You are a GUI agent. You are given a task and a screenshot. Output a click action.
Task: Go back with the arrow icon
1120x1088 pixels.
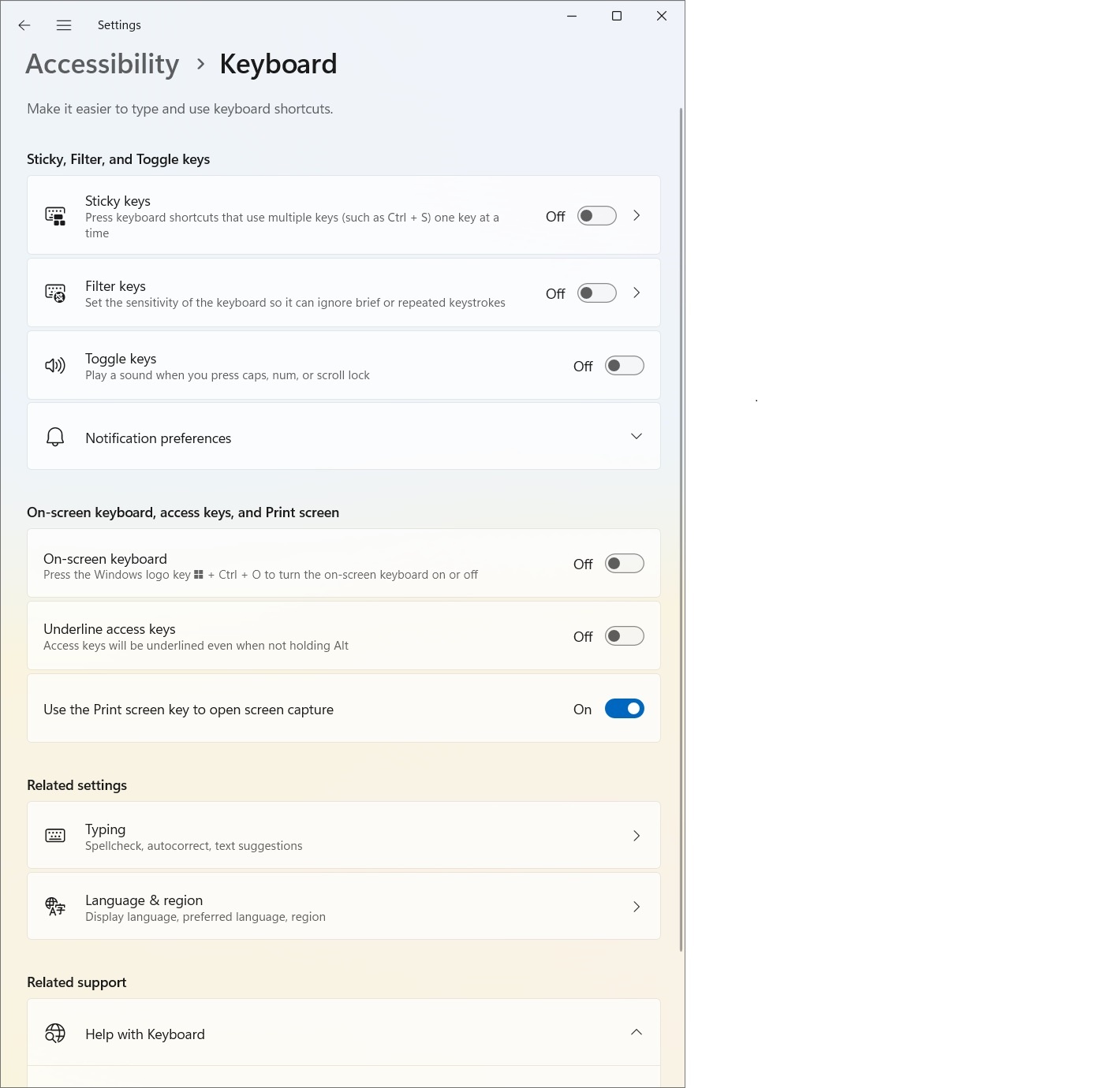click(24, 25)
